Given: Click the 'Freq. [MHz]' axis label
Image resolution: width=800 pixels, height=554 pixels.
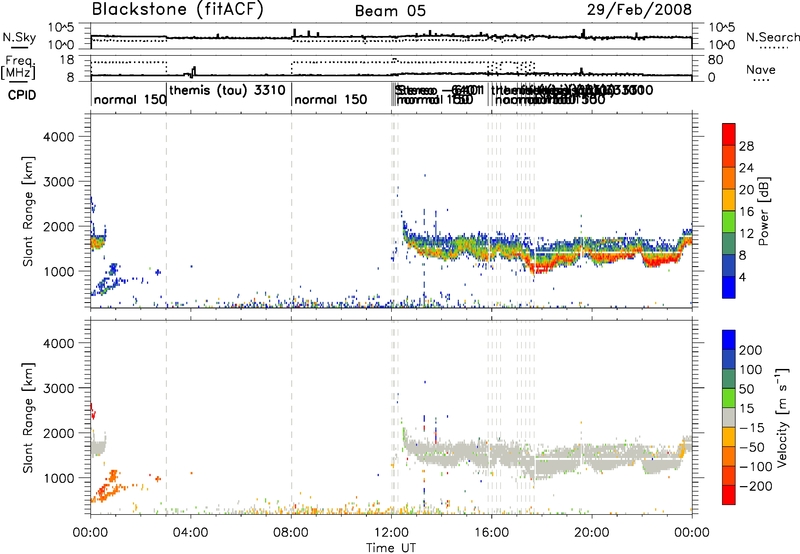Looking at the screenshot, I should tap(18, 67).
